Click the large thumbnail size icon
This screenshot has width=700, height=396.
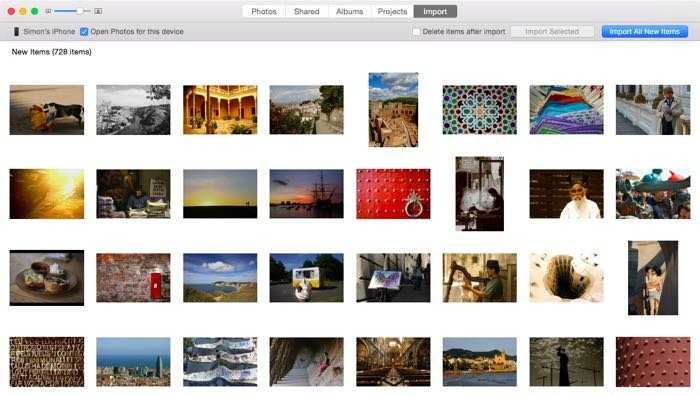pos(98,11)
